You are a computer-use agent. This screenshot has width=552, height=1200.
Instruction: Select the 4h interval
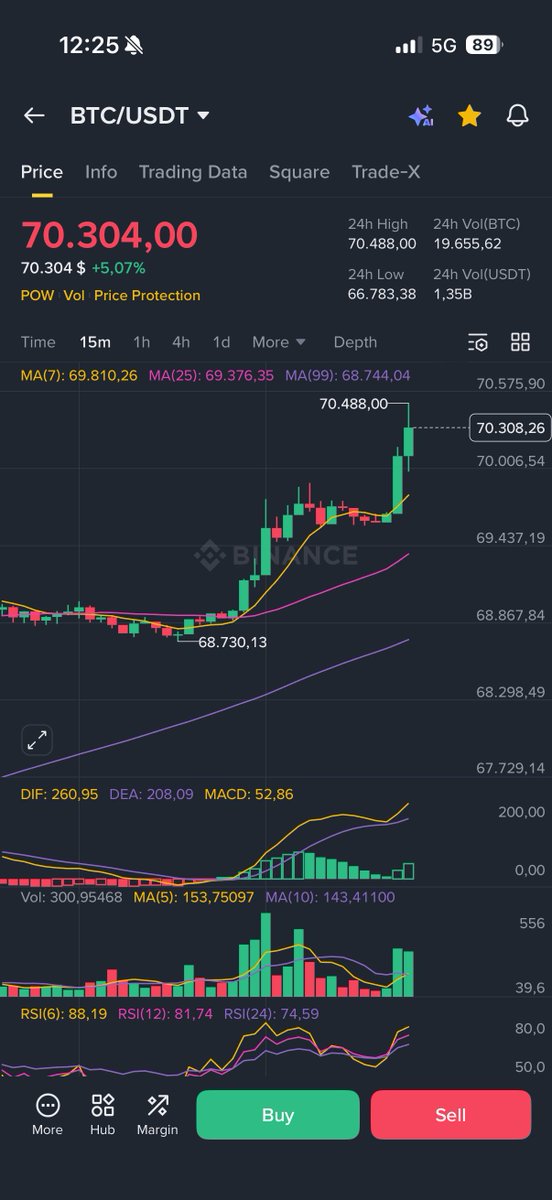[181, 342]
